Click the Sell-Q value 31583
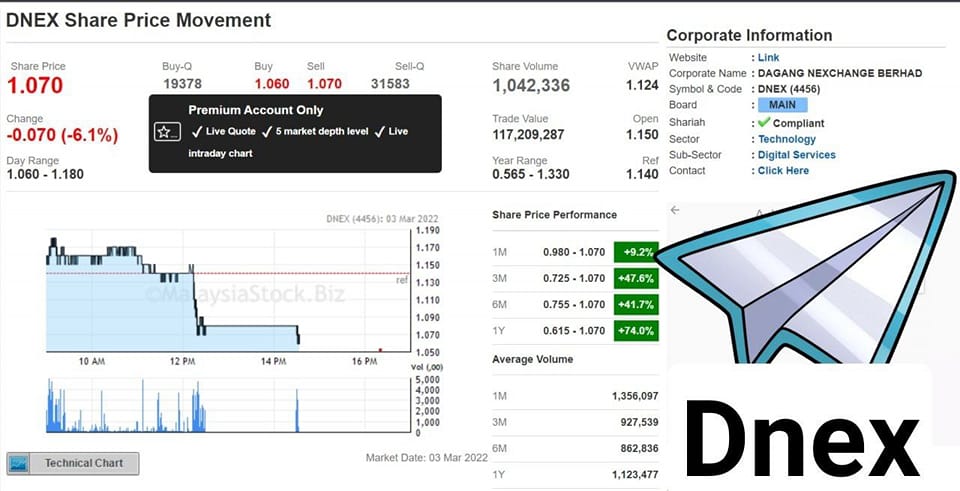 [390, 84]
